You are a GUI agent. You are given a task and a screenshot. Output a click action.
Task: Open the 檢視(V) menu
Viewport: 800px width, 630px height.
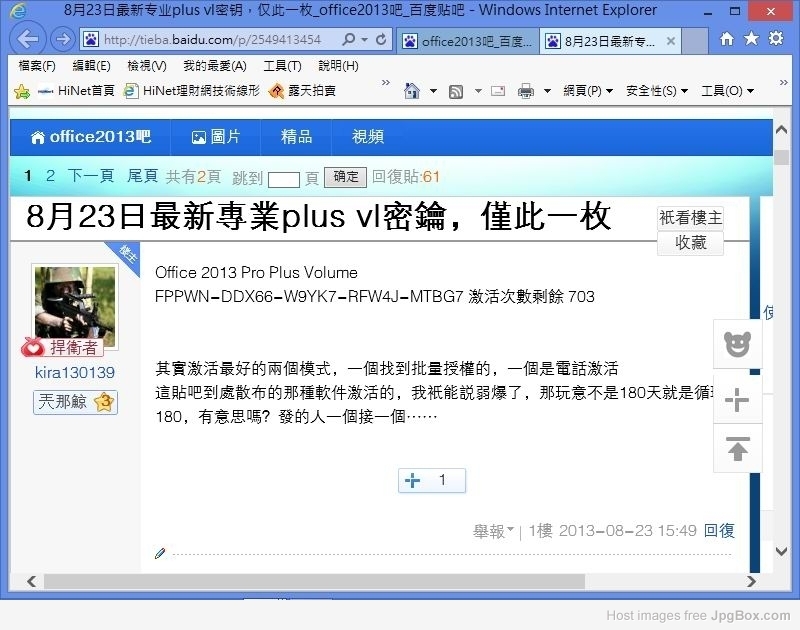(x=146, y=66)
